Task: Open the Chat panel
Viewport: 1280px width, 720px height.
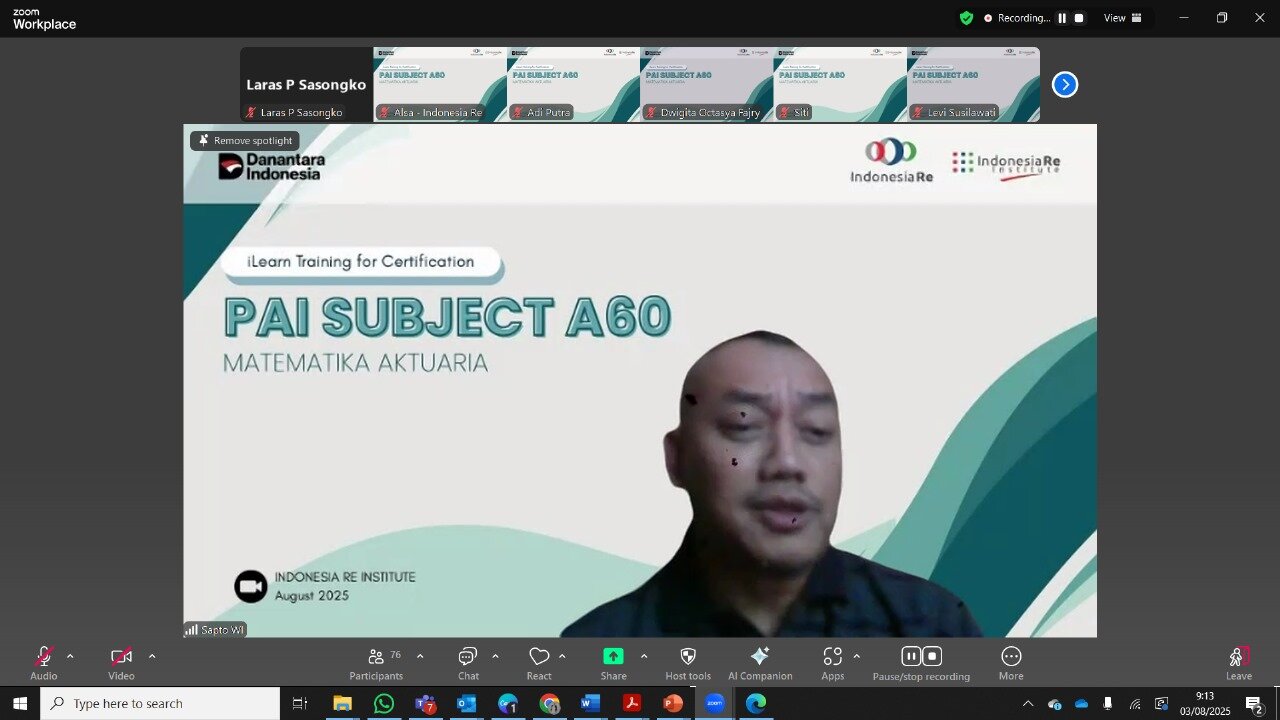Action: coord(468,663)
